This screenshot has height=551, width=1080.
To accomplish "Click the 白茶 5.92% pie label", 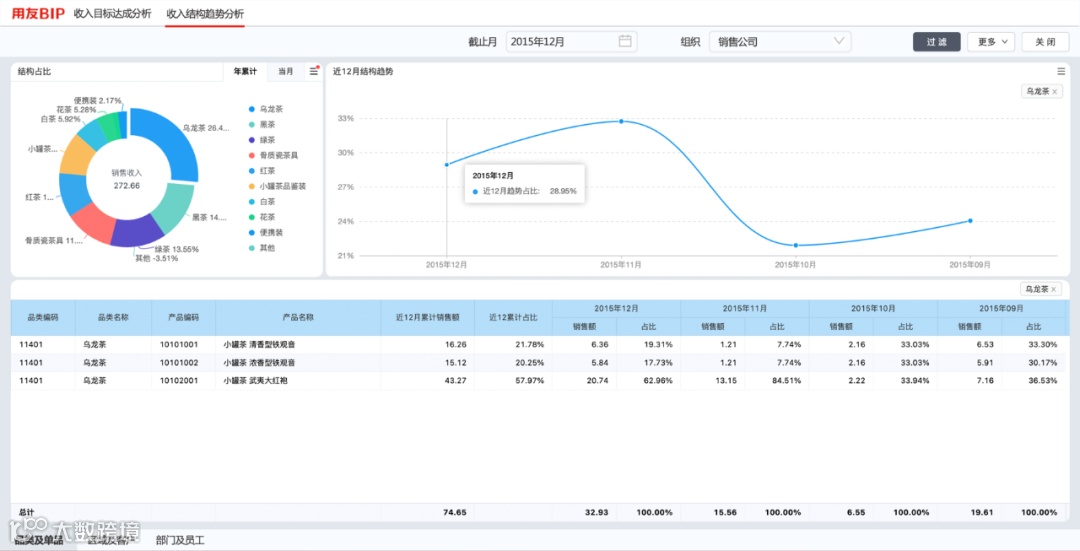I will [61, 119].
